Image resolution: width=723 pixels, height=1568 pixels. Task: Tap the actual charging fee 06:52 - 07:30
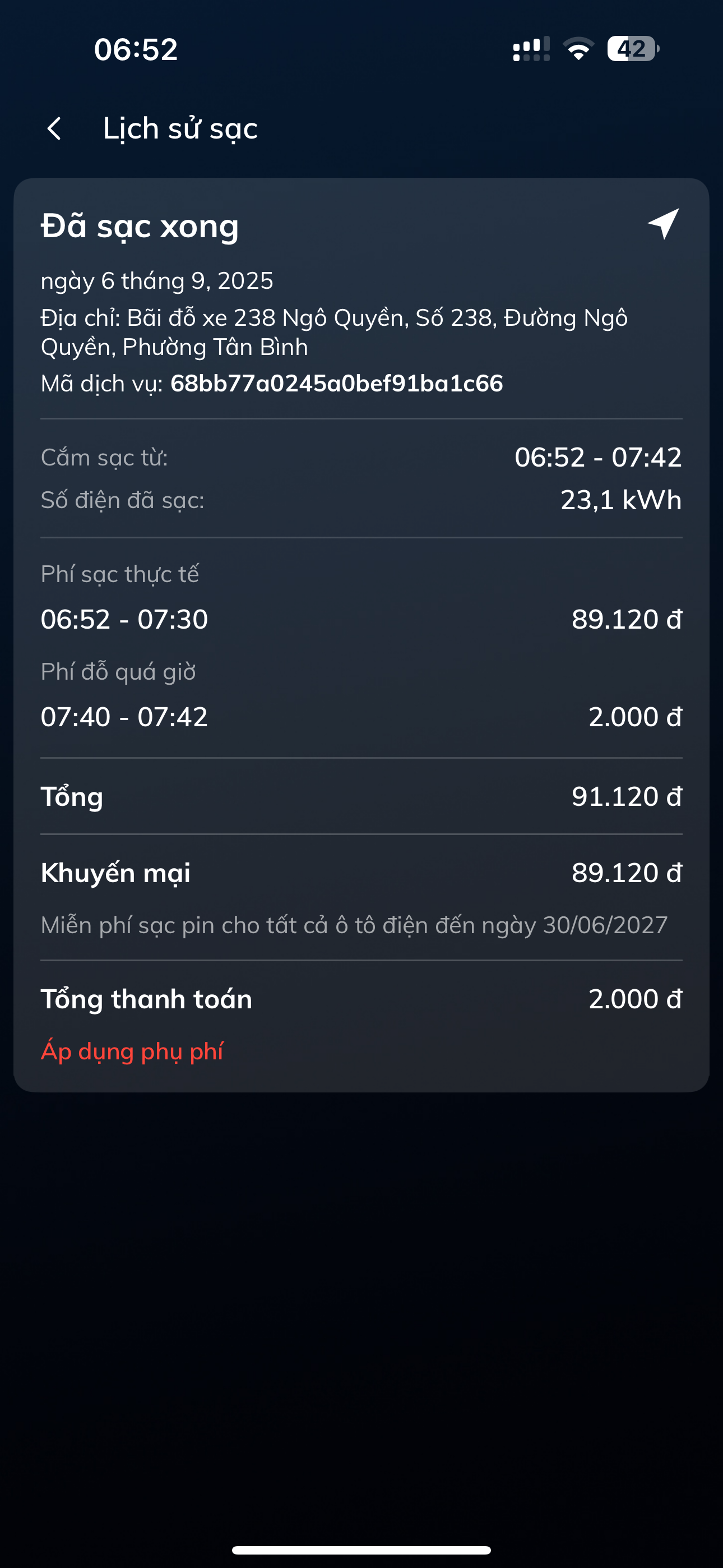click(124, 619)
